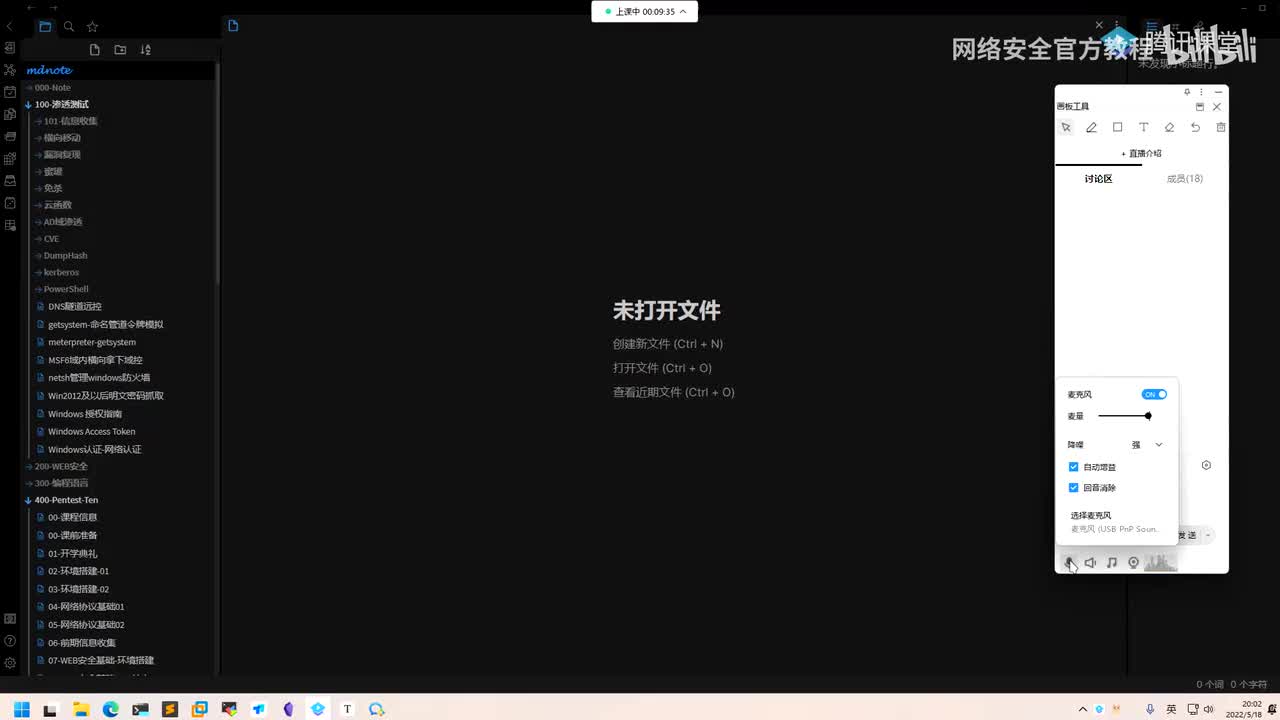The height and width of the screenshot is (720, 1280).
Task: Open the favorites star tab
Action: point(93,27)
